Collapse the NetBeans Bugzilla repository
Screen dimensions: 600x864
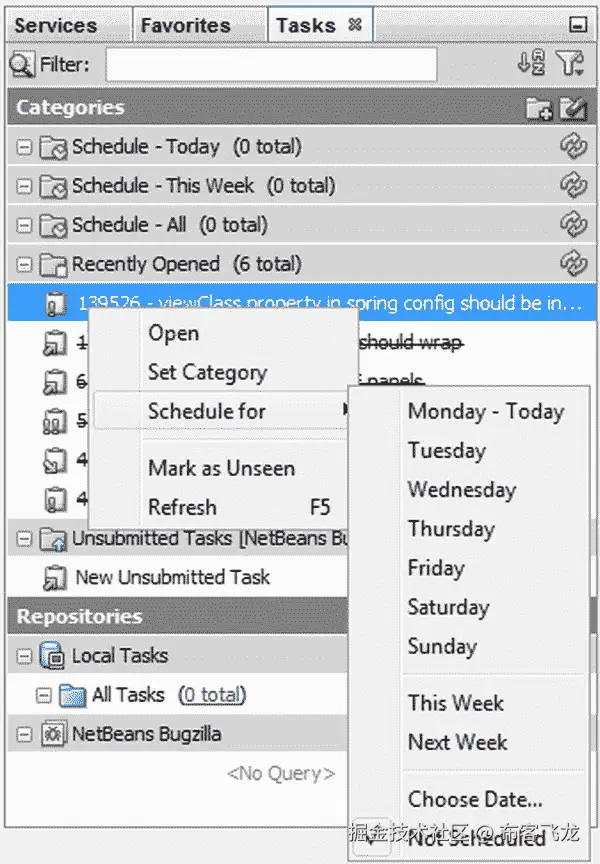pyautogui.click(x=24, y=735)
